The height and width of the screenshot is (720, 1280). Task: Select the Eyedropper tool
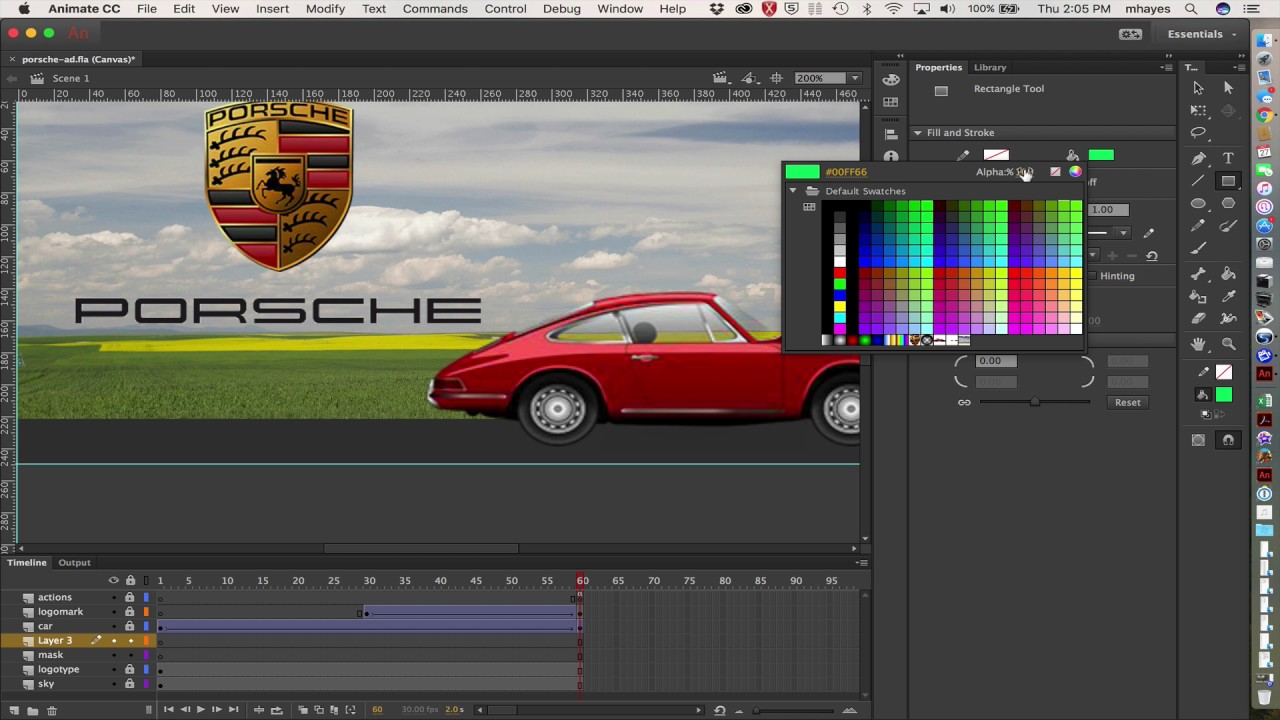click(x=1229, y=297)
